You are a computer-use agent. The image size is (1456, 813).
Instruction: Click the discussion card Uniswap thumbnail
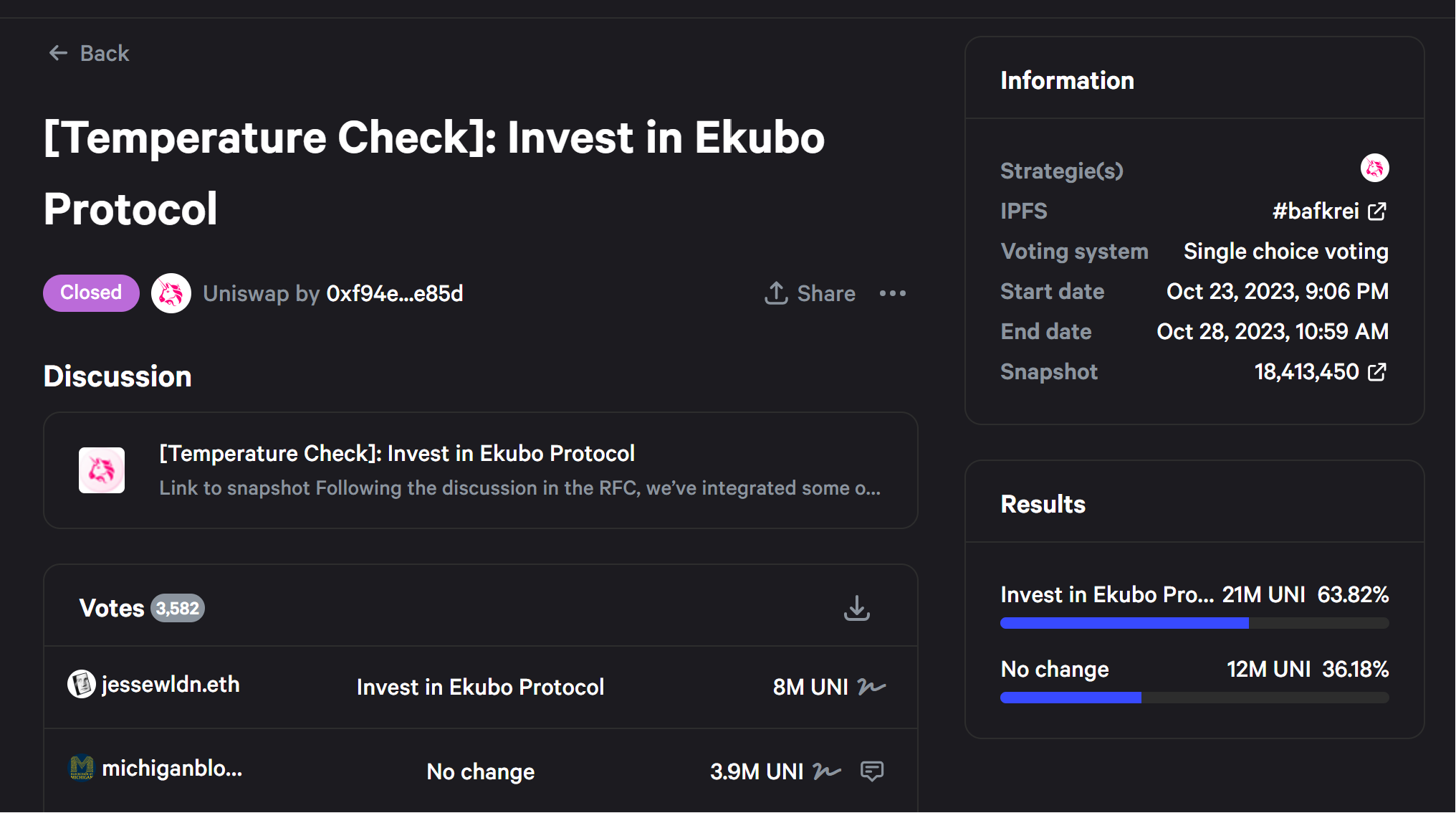[102, 470]
